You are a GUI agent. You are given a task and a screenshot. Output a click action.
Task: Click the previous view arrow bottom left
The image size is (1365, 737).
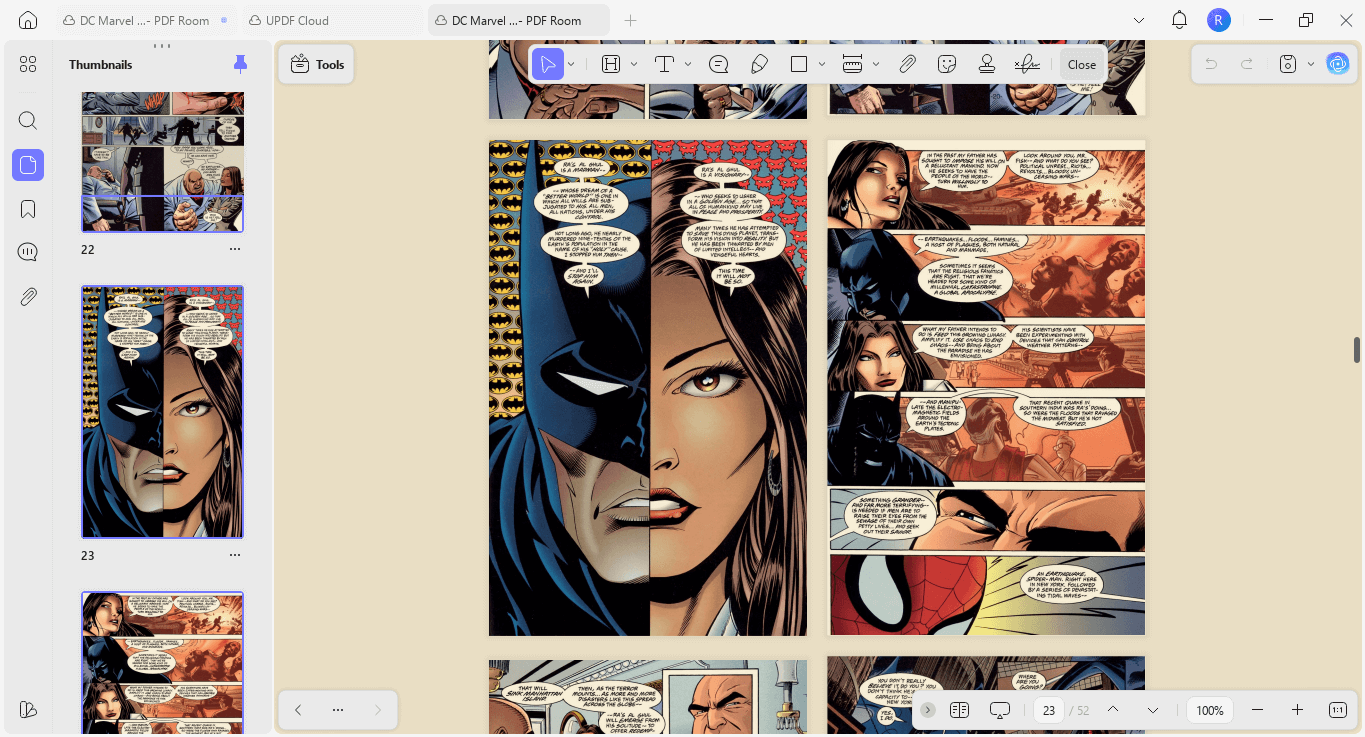point(298,710)
